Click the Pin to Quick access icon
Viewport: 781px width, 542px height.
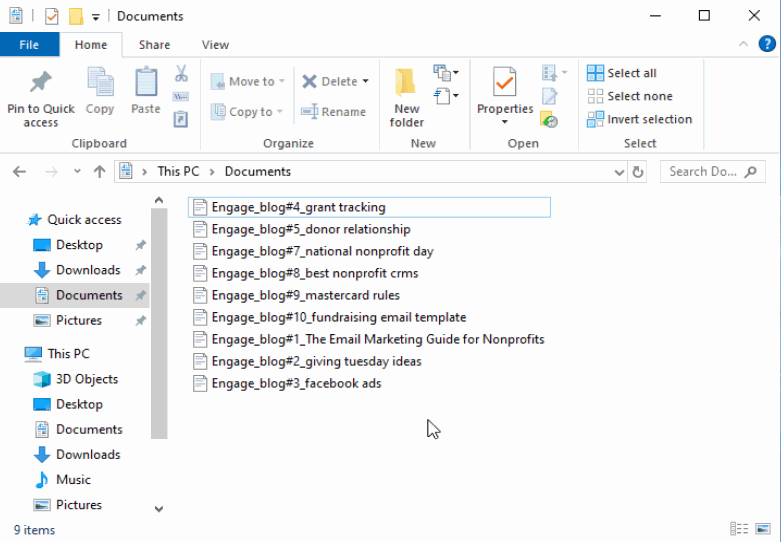(x=40, y=82)
